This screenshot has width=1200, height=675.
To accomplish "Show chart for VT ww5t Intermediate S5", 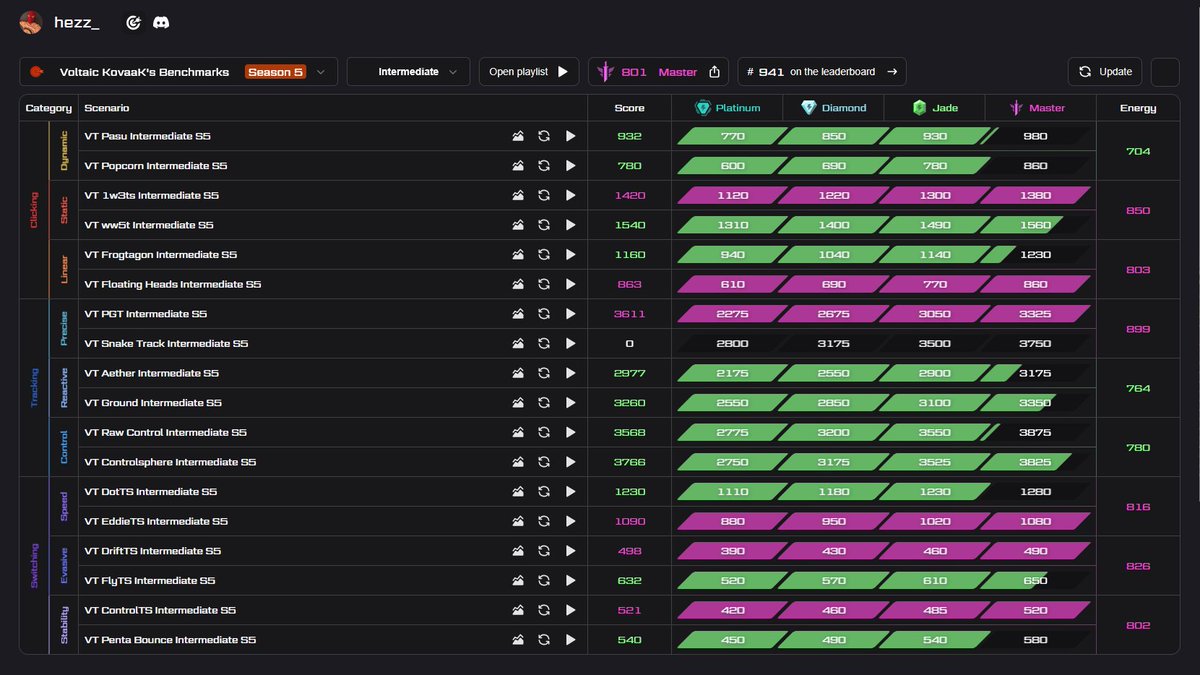I will coord(518,225).
